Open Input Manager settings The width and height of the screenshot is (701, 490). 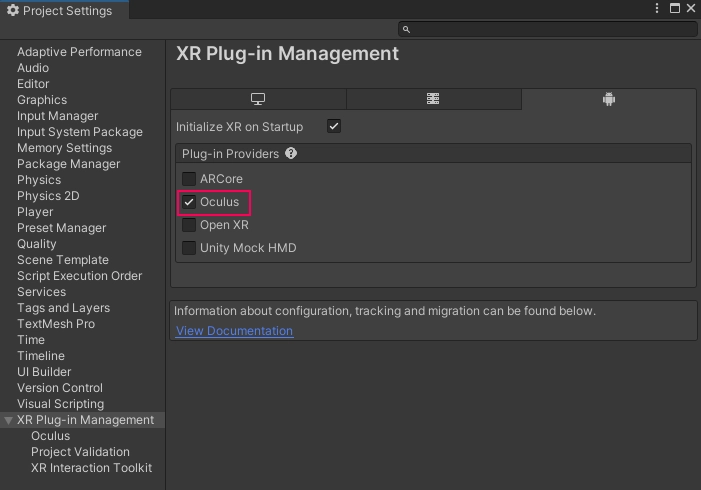(57, 116)
